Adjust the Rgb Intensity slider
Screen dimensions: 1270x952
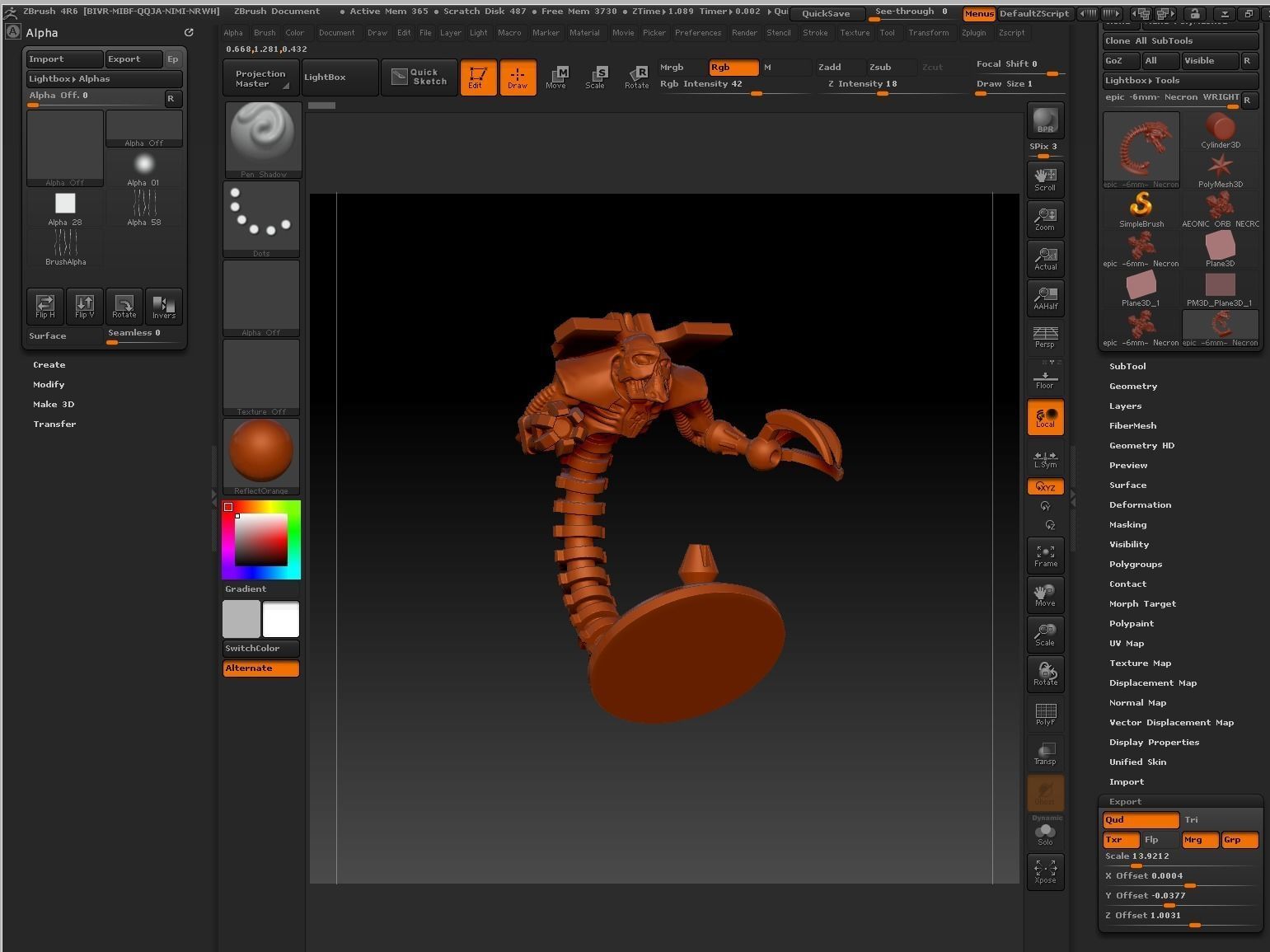pyautogui.click(x=735, y=86)
